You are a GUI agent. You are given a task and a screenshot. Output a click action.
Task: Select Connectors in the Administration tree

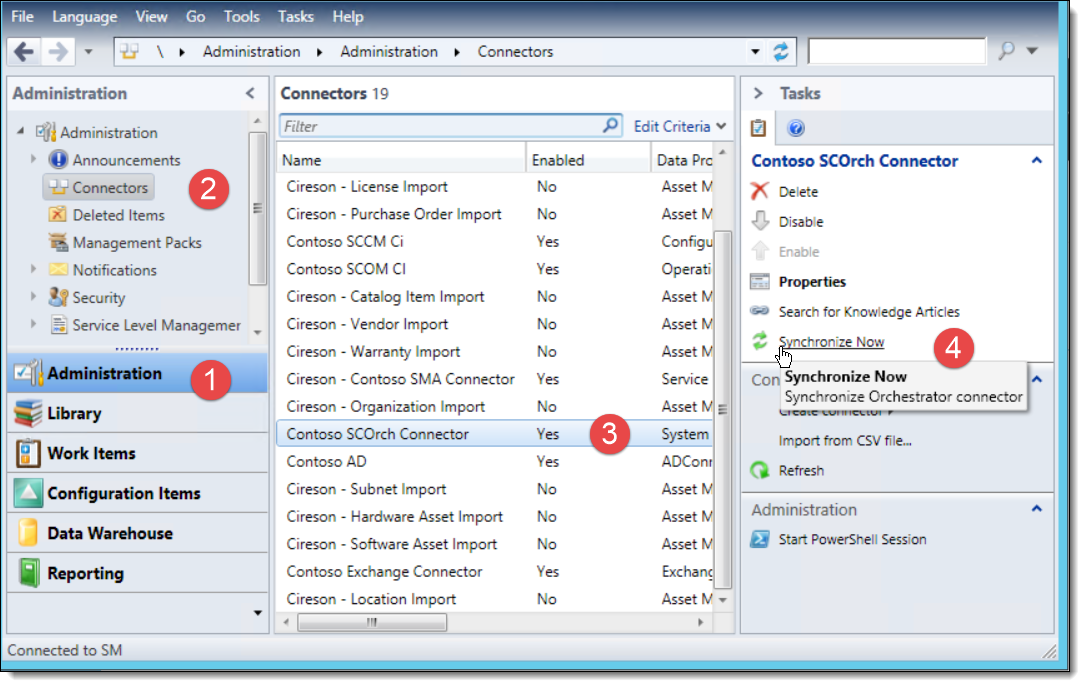[x=106, y=187]
